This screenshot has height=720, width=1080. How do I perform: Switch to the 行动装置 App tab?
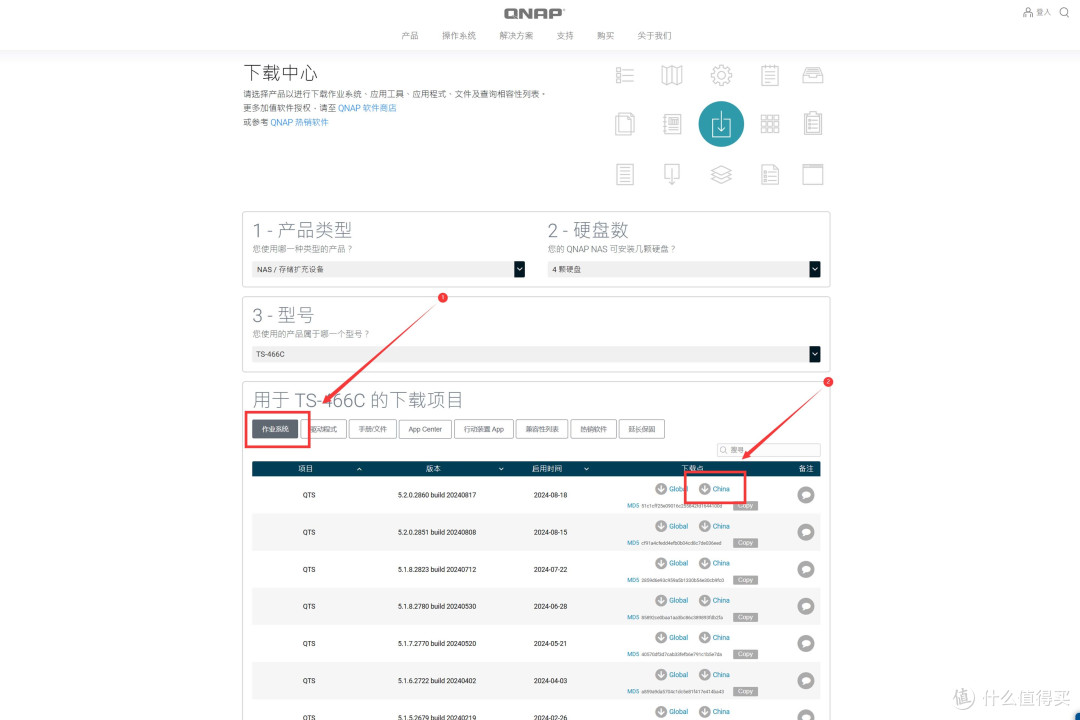click(484, 429)
